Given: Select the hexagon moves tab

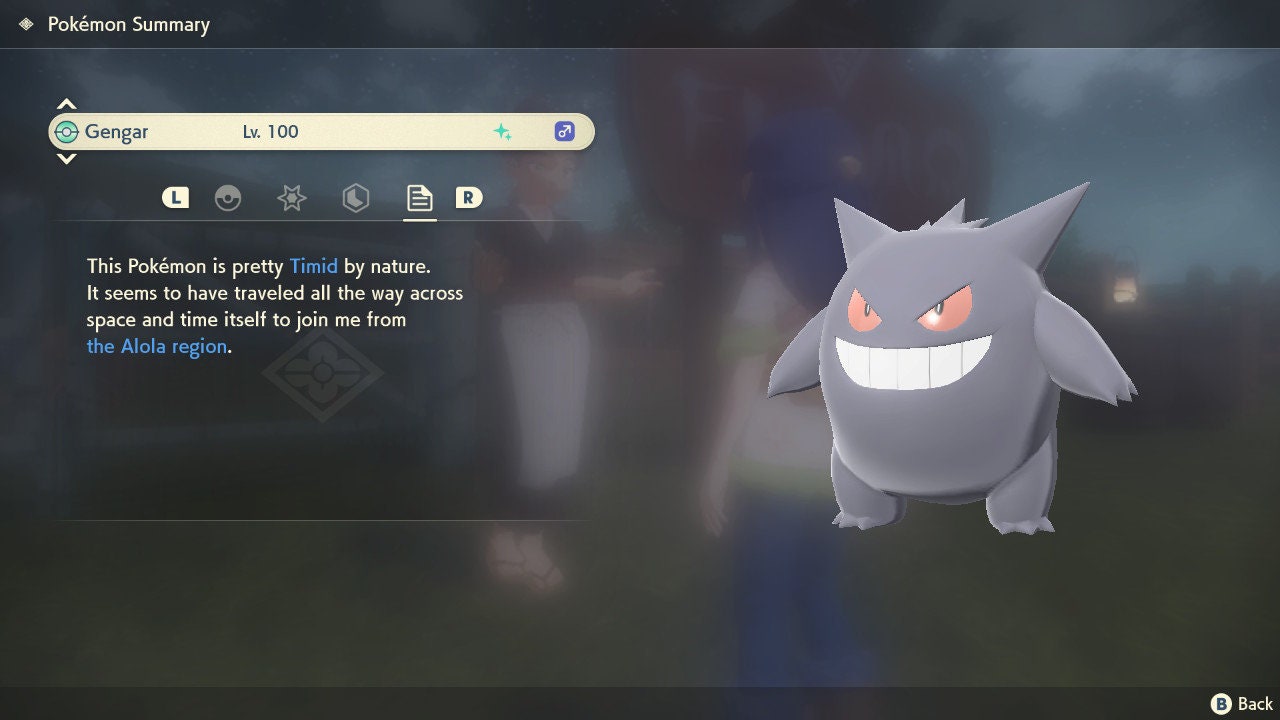Looking at the screenshot, I should click(355, 198).
